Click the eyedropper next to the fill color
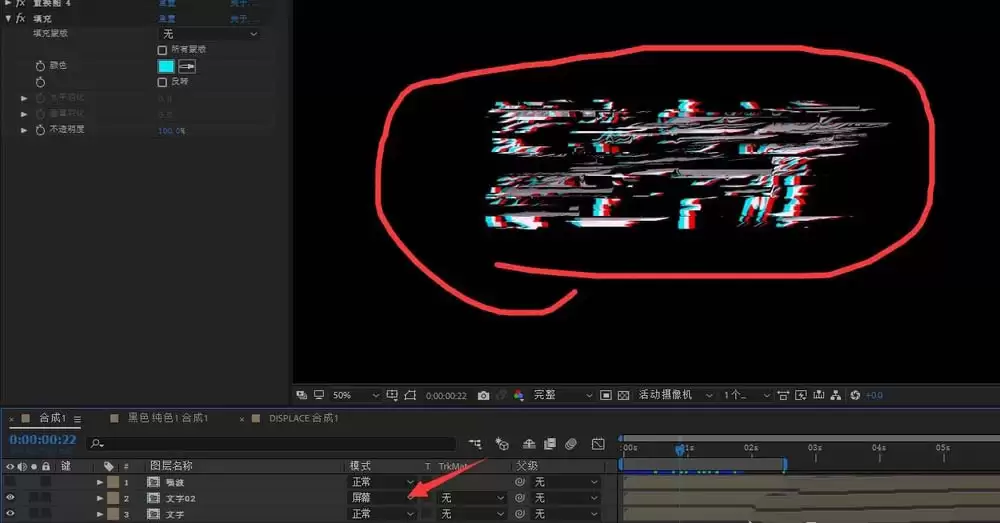 point(187,66)
